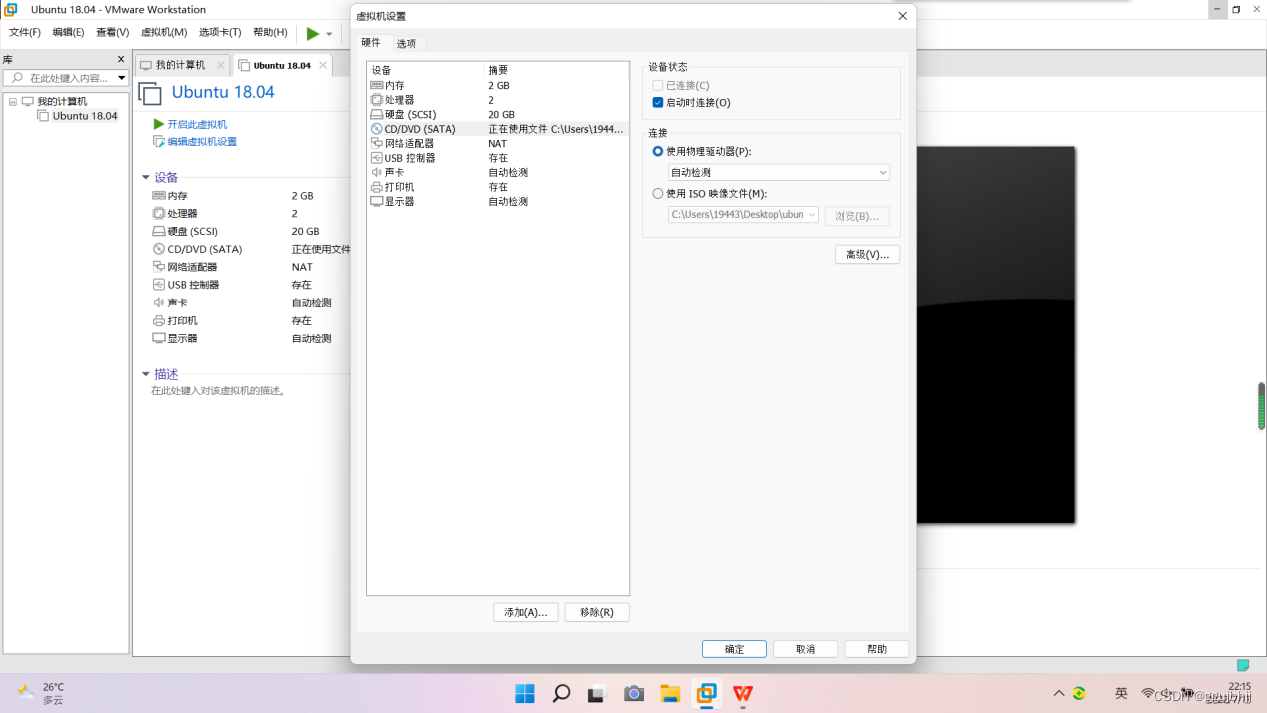Viewport: 1267px width, 713px height.
Task: Click the 确定 button
Action: pyautogui.click(x=734, y=649)
